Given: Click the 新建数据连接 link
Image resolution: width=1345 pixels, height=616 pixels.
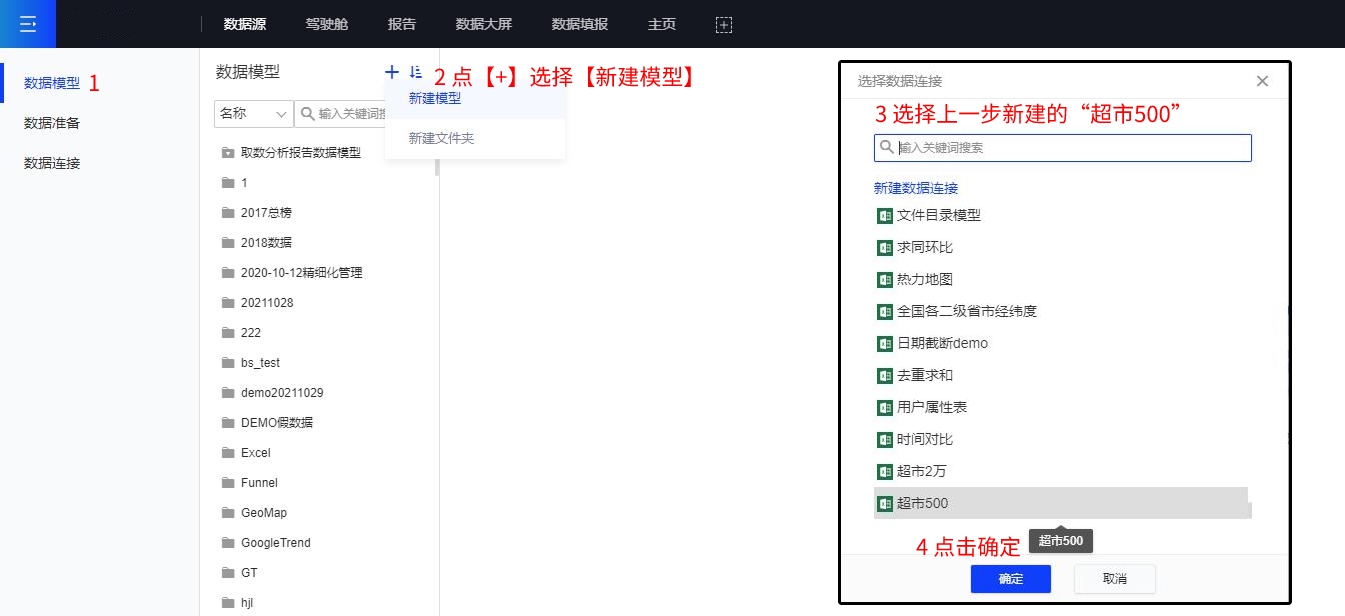Looking at the screenshot, I should pos(915,188).
